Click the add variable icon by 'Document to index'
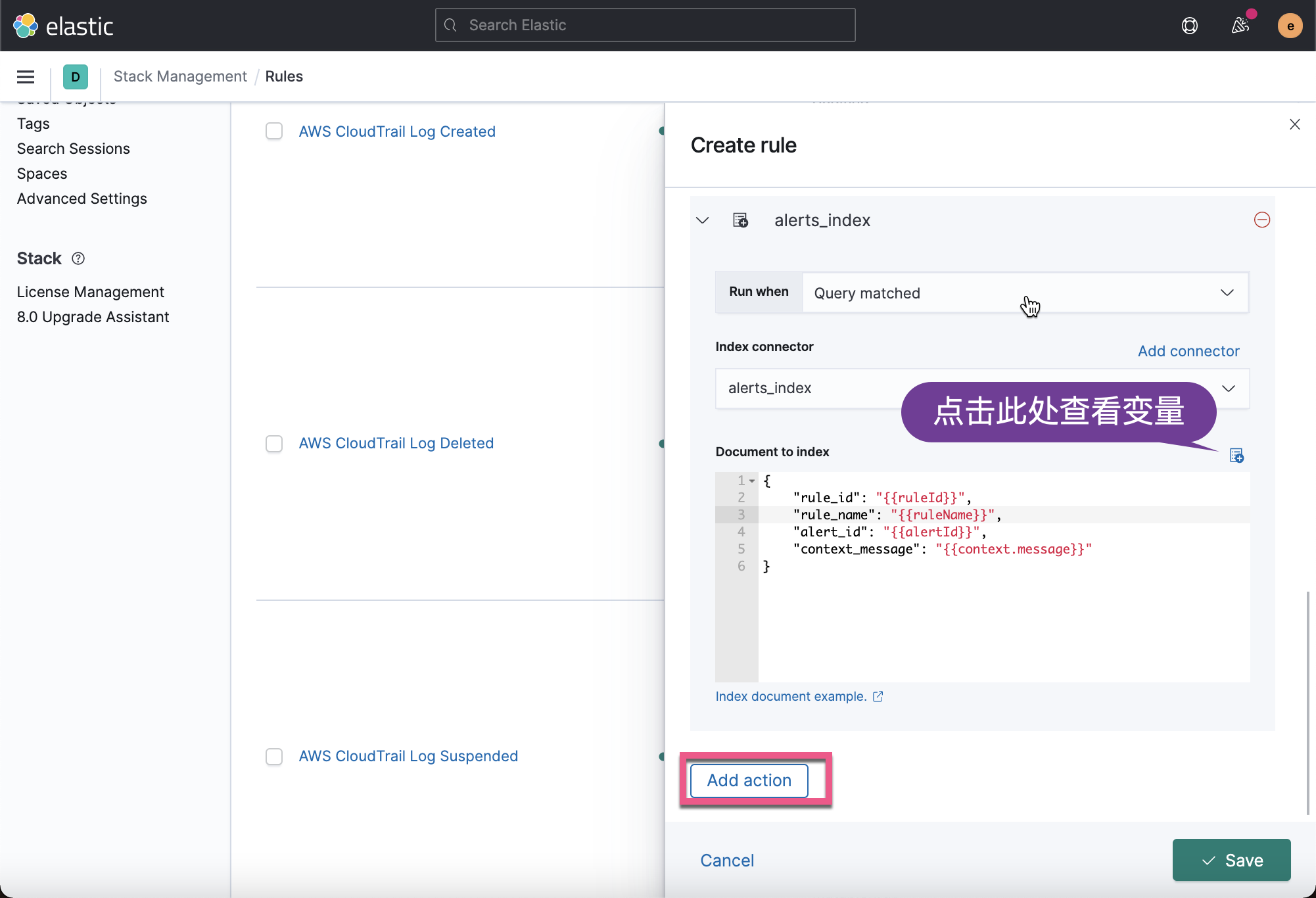The height and width of the screenshot is (898, 1316). pos(1236,456)
